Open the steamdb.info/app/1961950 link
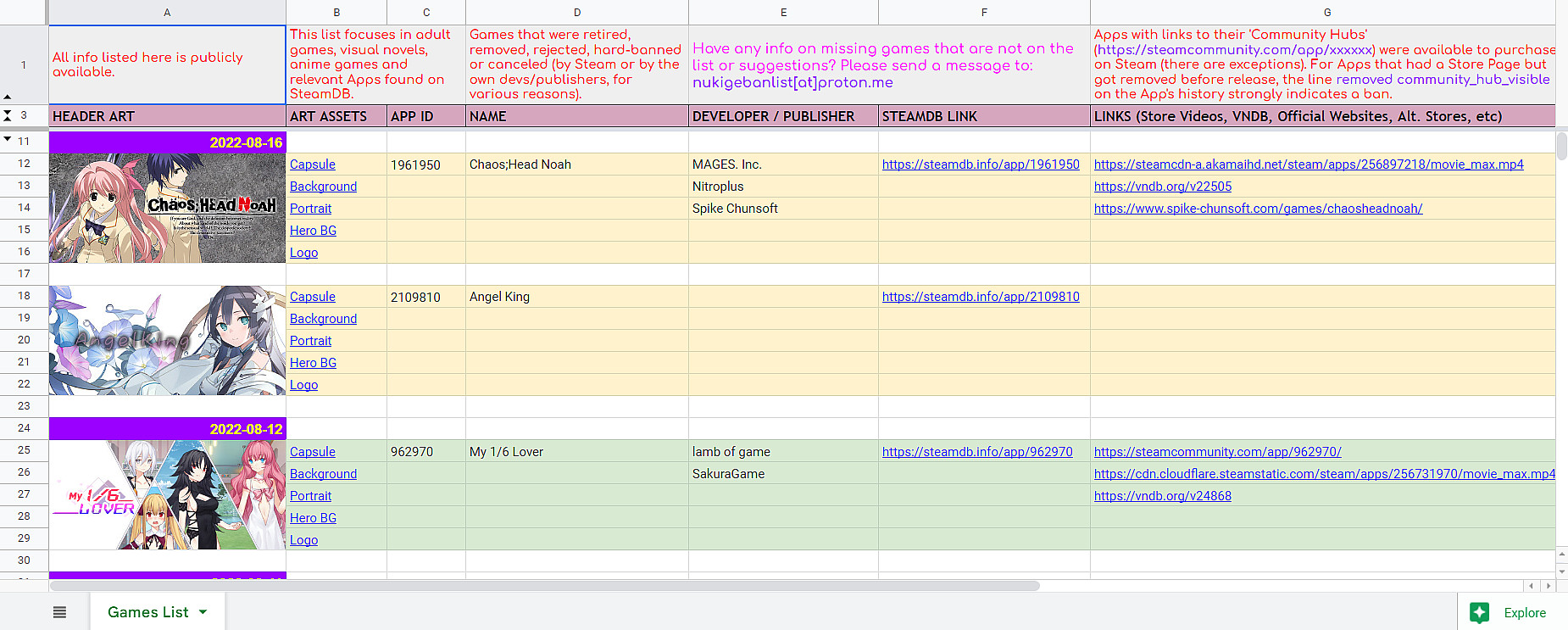 [981, 164]
